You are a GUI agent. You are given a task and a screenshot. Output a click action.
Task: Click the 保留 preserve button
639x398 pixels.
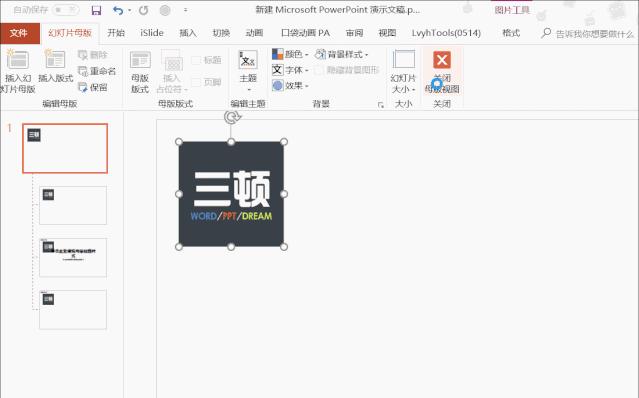(x=93, y=87)
